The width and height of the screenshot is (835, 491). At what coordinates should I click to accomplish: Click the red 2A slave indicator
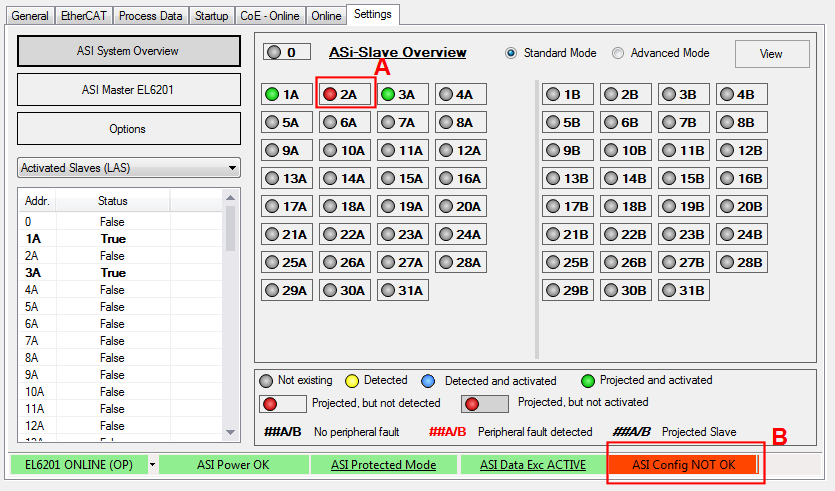pyautogui.click(x=345, y=94)
